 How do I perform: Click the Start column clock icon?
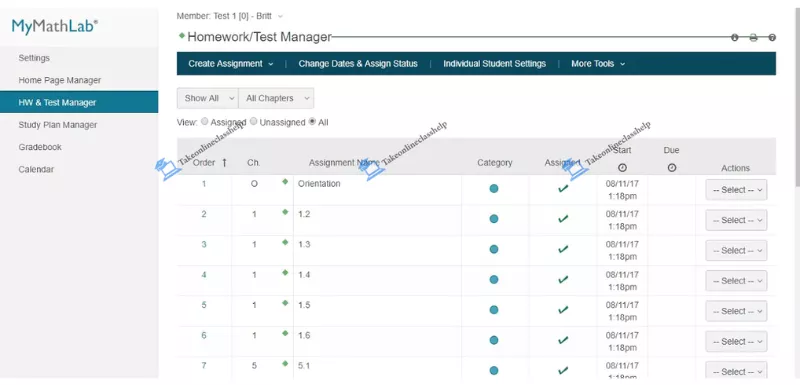[x=622, y=167]
